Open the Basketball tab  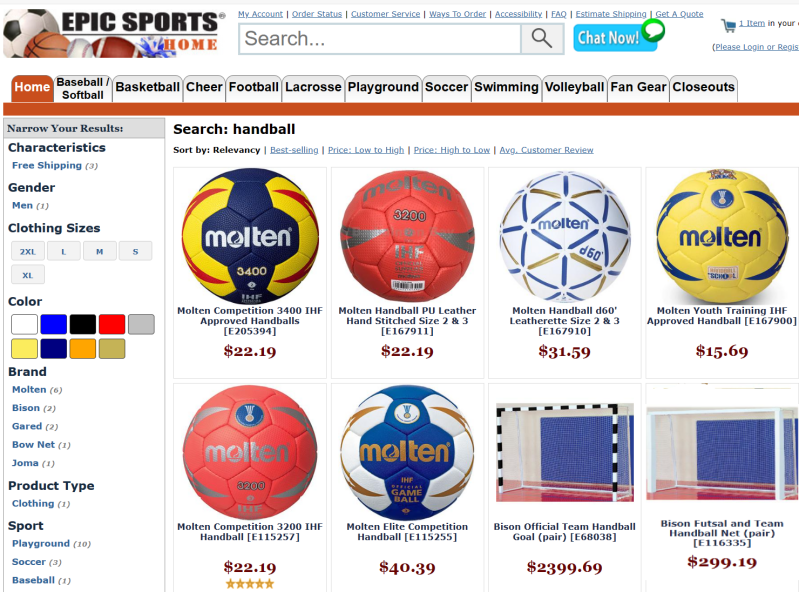coord(148,88)
